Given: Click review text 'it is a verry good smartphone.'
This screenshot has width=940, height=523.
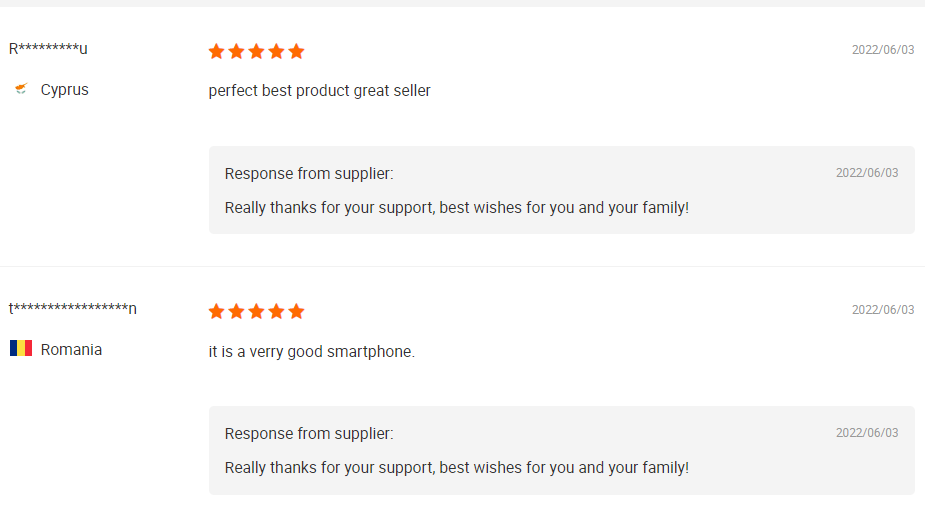Looking at the screenshot, I should tap(311, 351).
